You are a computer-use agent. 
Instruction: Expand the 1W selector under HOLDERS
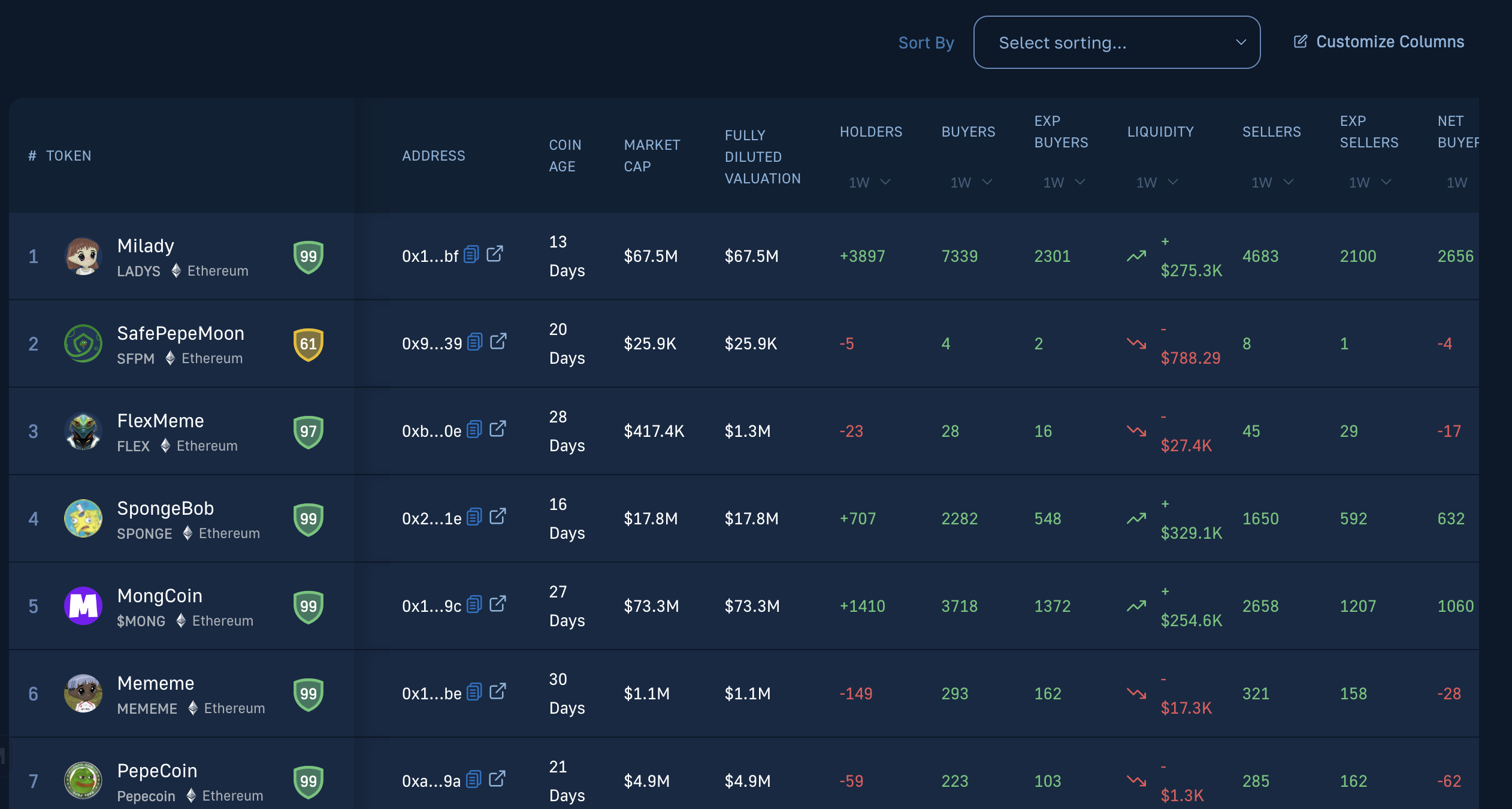coord(870,183)
